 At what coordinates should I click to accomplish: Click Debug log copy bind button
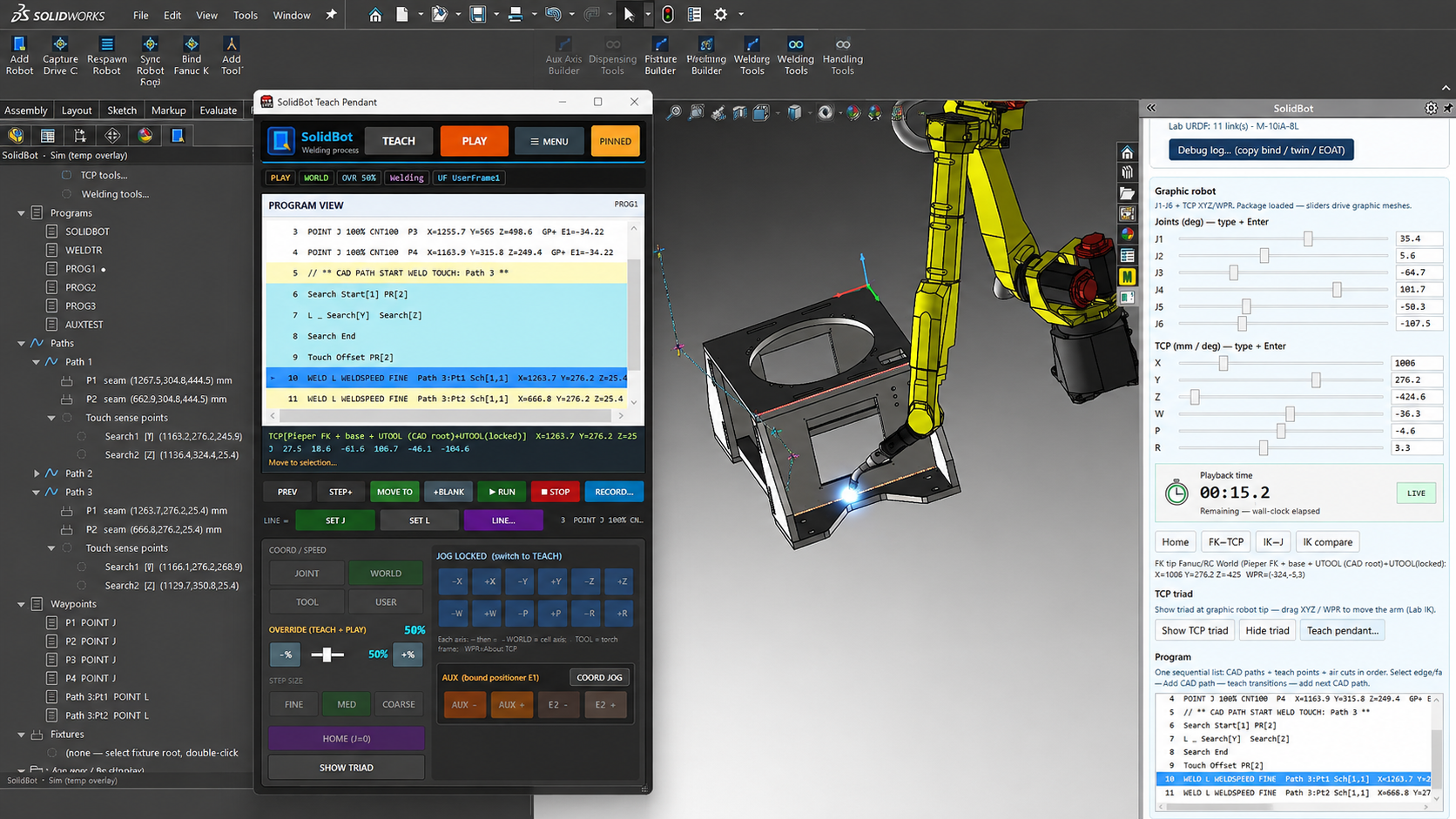coord(1261,150)
